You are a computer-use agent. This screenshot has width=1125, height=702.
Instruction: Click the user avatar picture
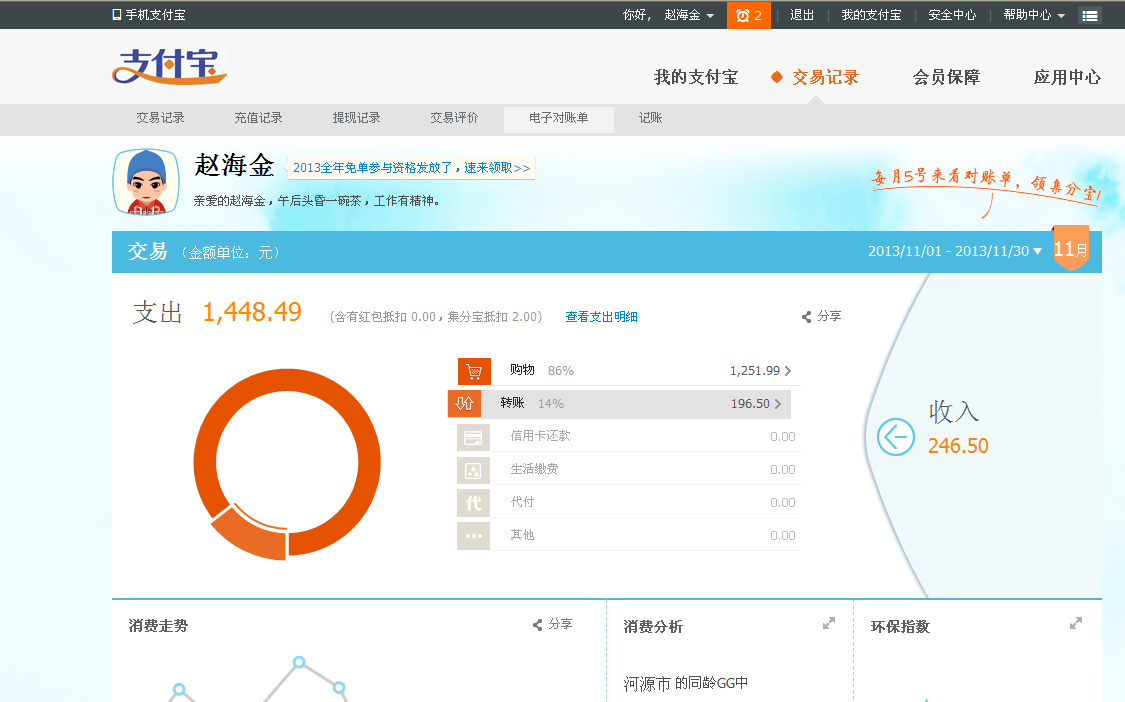pyautogui.click(x=145, y=182)
